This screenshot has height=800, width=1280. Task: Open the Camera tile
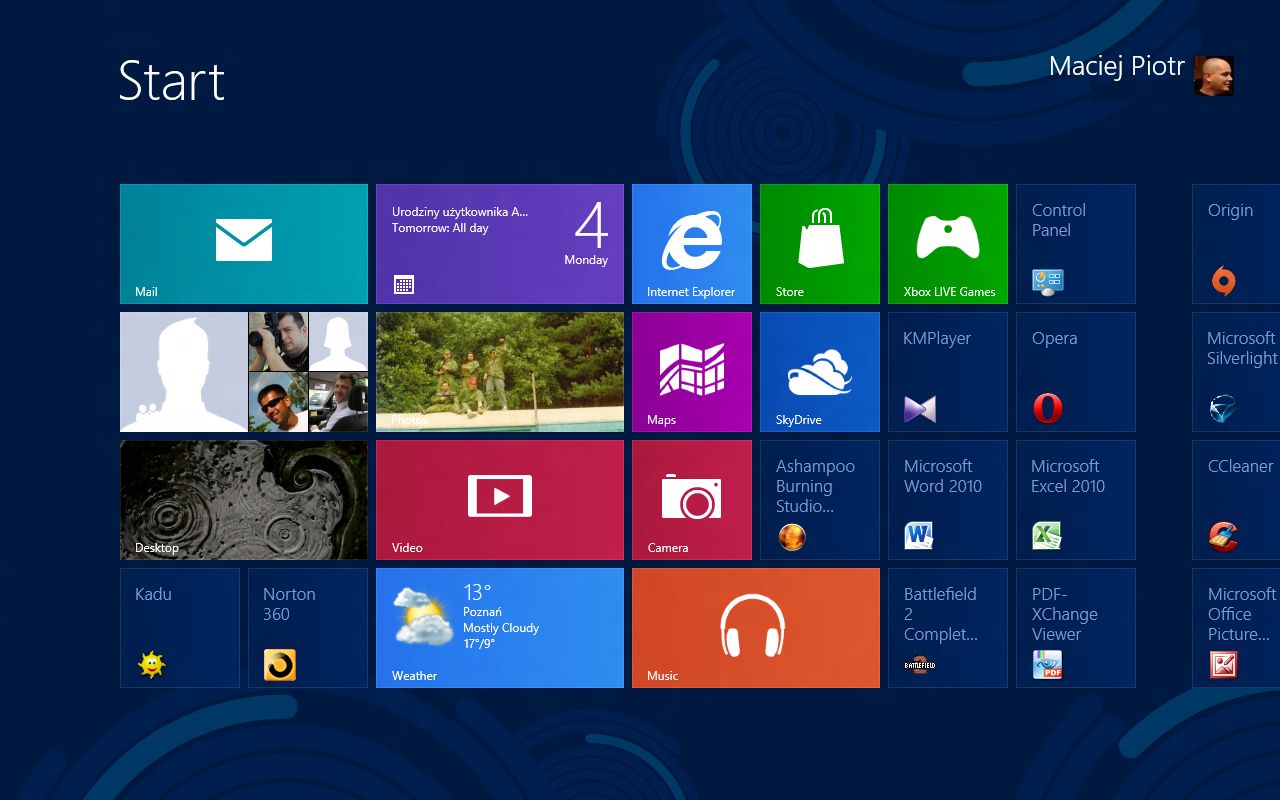click(692, 500)
